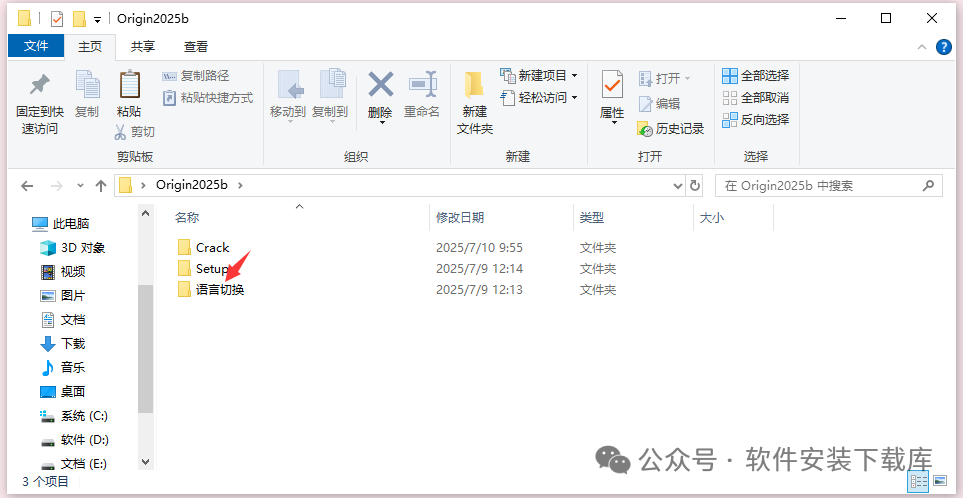Open the File (文件) tab
The height and width of the screenshot is (498, 963).
tap(36, 46)
